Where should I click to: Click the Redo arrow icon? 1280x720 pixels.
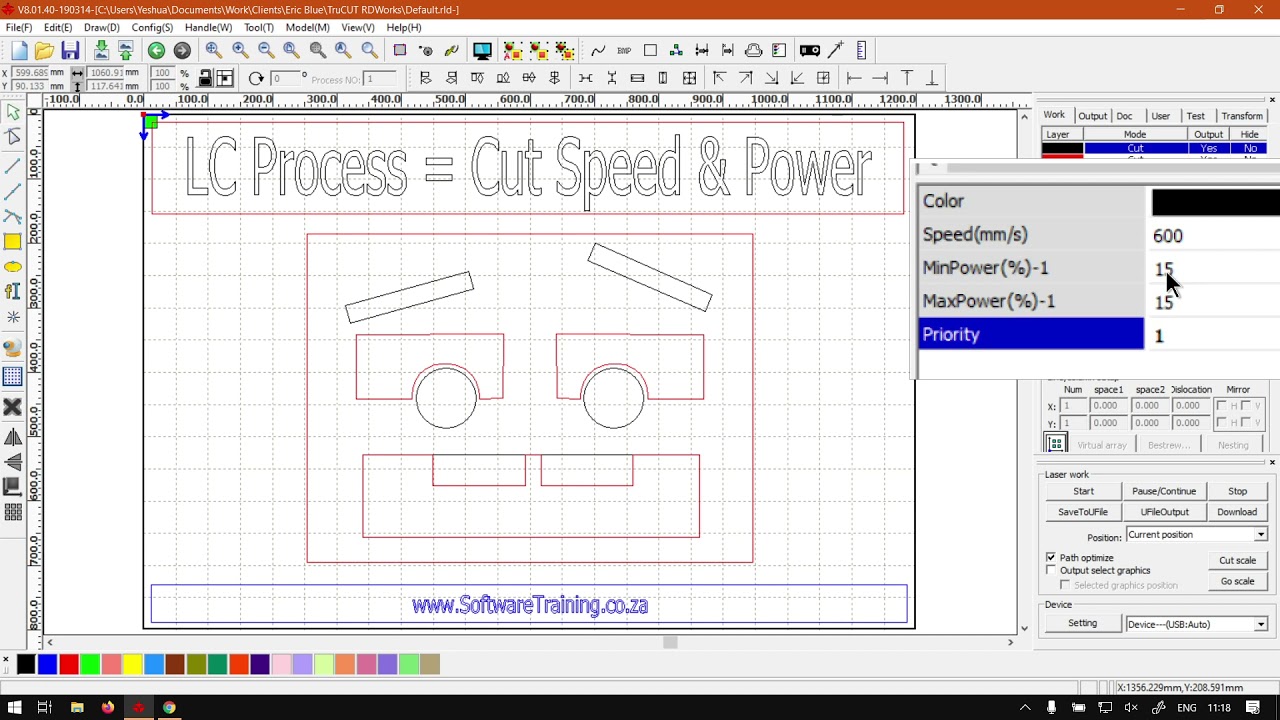182,51
